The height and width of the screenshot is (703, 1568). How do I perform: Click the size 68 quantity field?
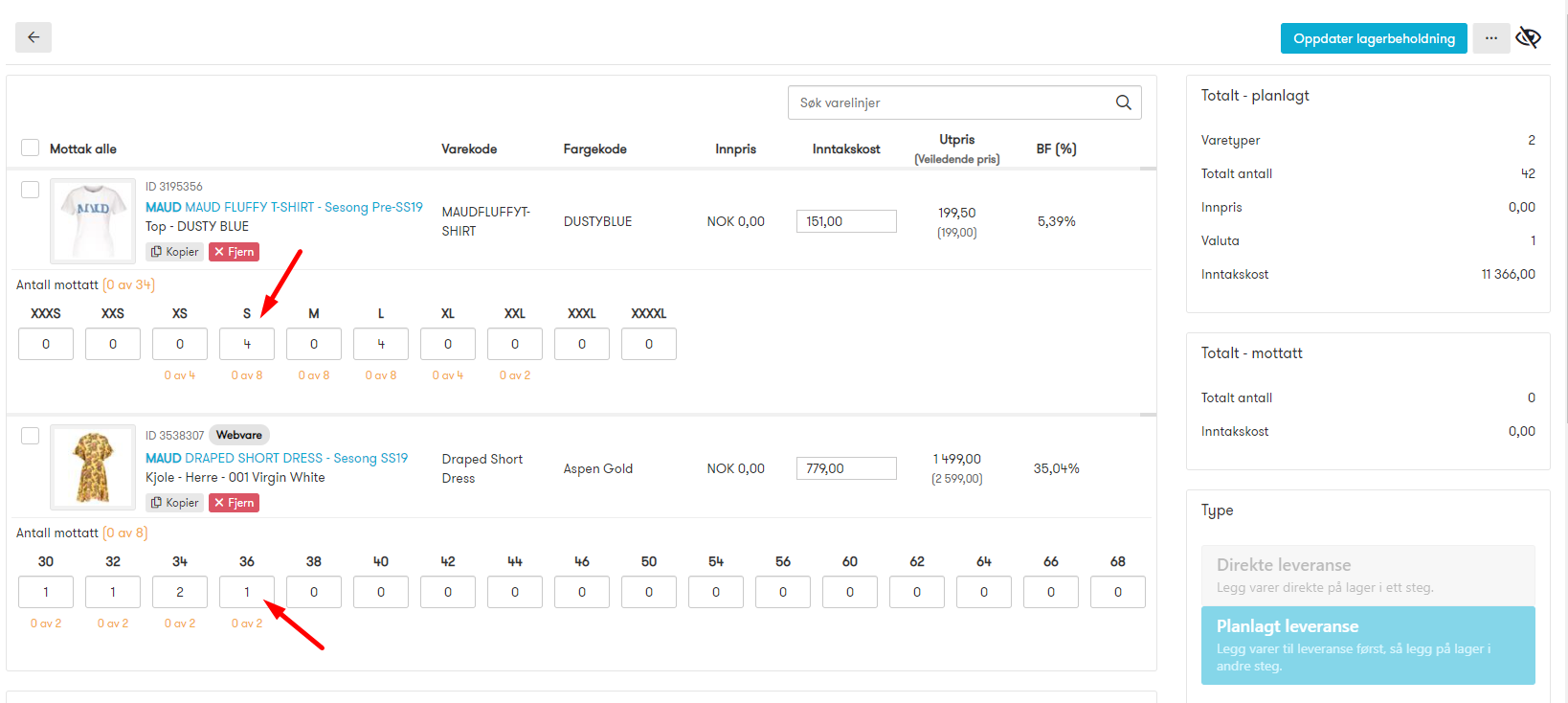1118,592
